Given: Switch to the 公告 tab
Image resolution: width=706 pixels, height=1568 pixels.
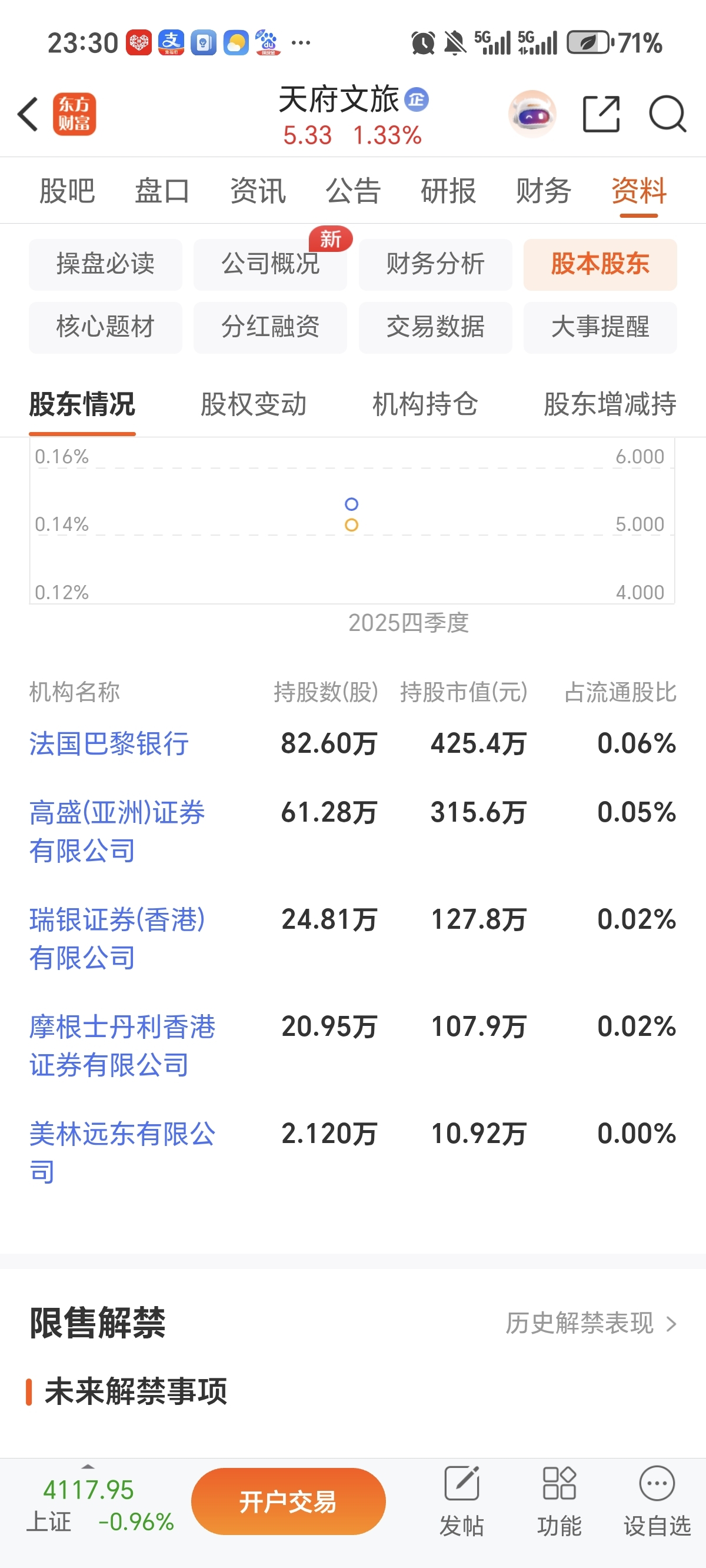Looking at the screenshot, I should pos(353,191).
